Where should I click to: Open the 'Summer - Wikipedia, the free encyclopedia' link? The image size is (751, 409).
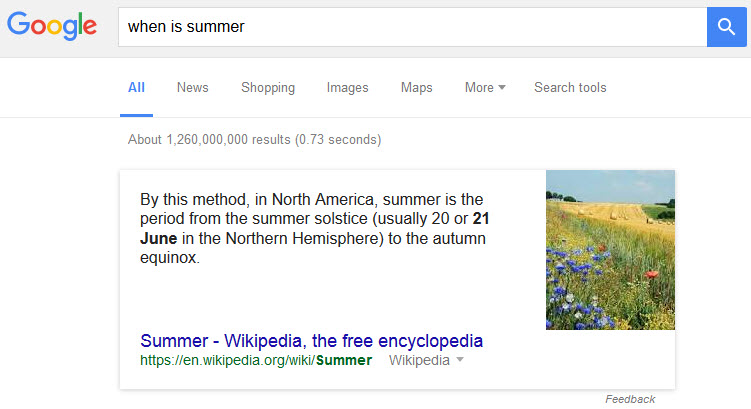pos(312,340)
